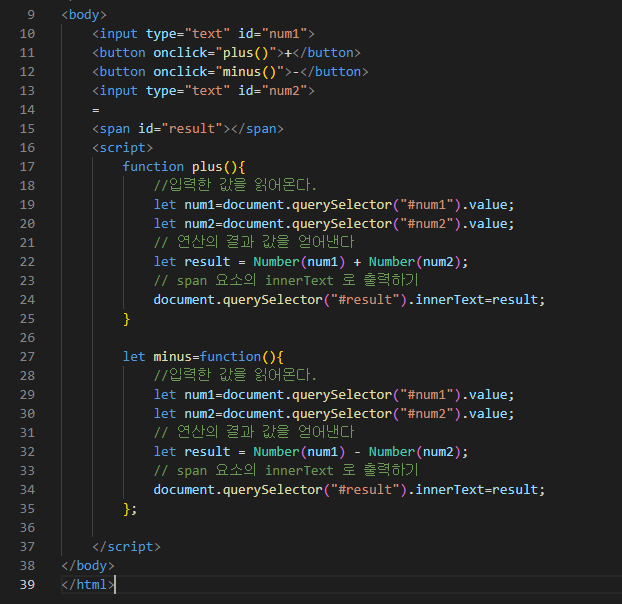Click the closing </body> tag

point(88,566)
